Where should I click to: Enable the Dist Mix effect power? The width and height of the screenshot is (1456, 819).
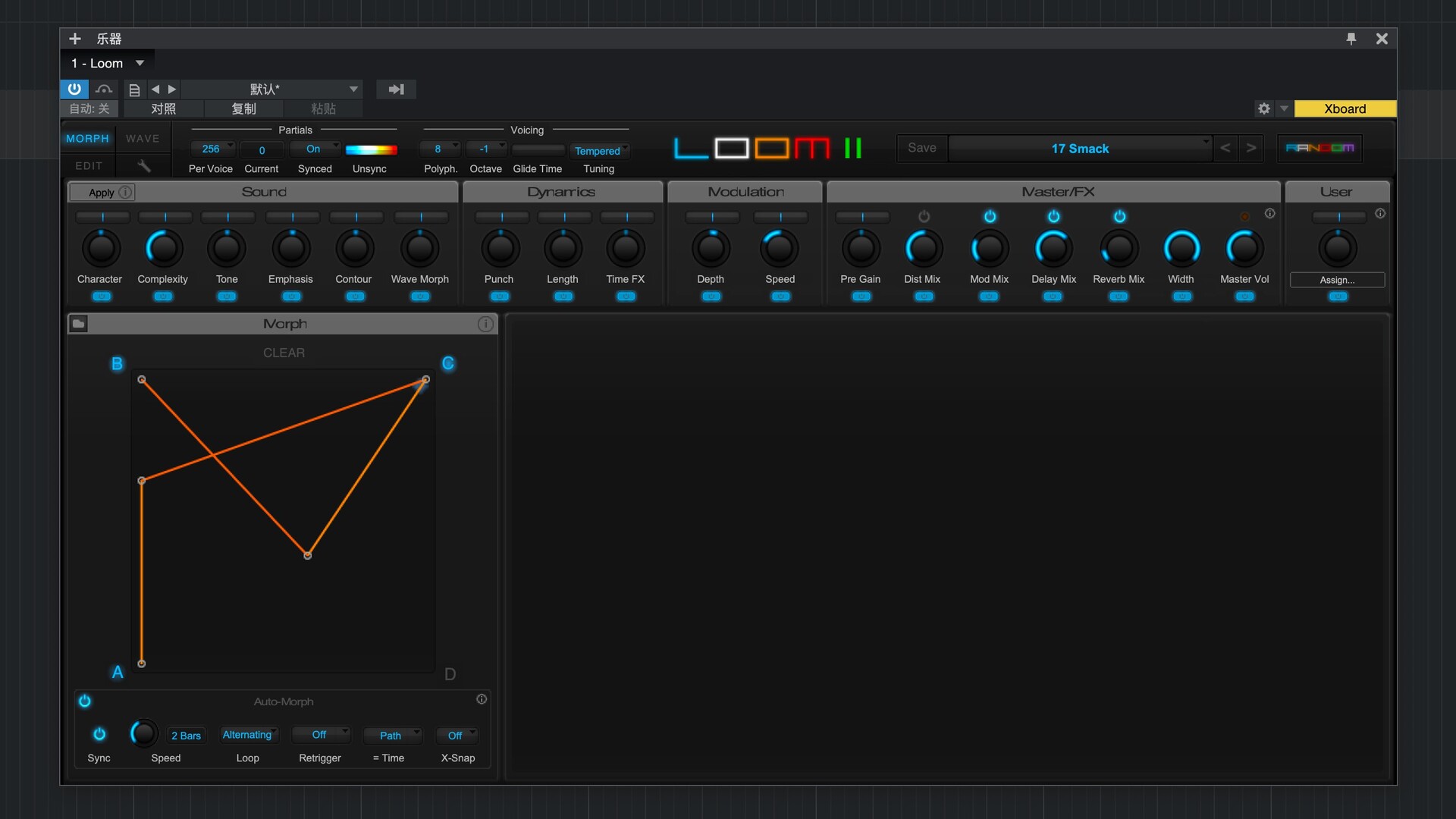[x=923, y=217]
